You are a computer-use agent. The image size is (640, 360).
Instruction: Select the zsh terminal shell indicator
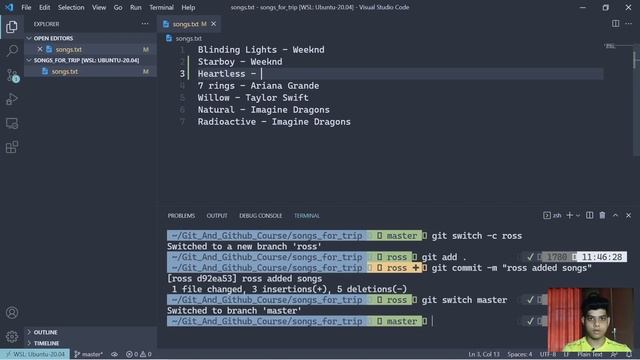552,216
